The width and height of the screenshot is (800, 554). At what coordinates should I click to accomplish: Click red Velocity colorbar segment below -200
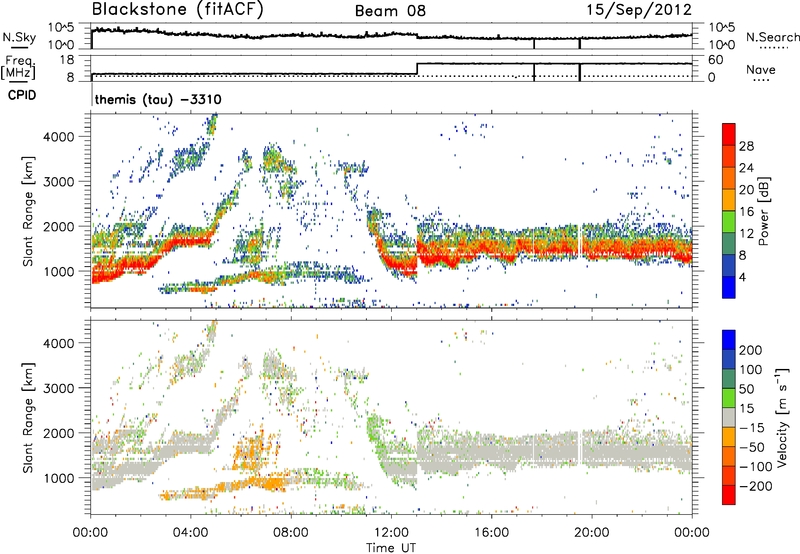coord(729,495)
